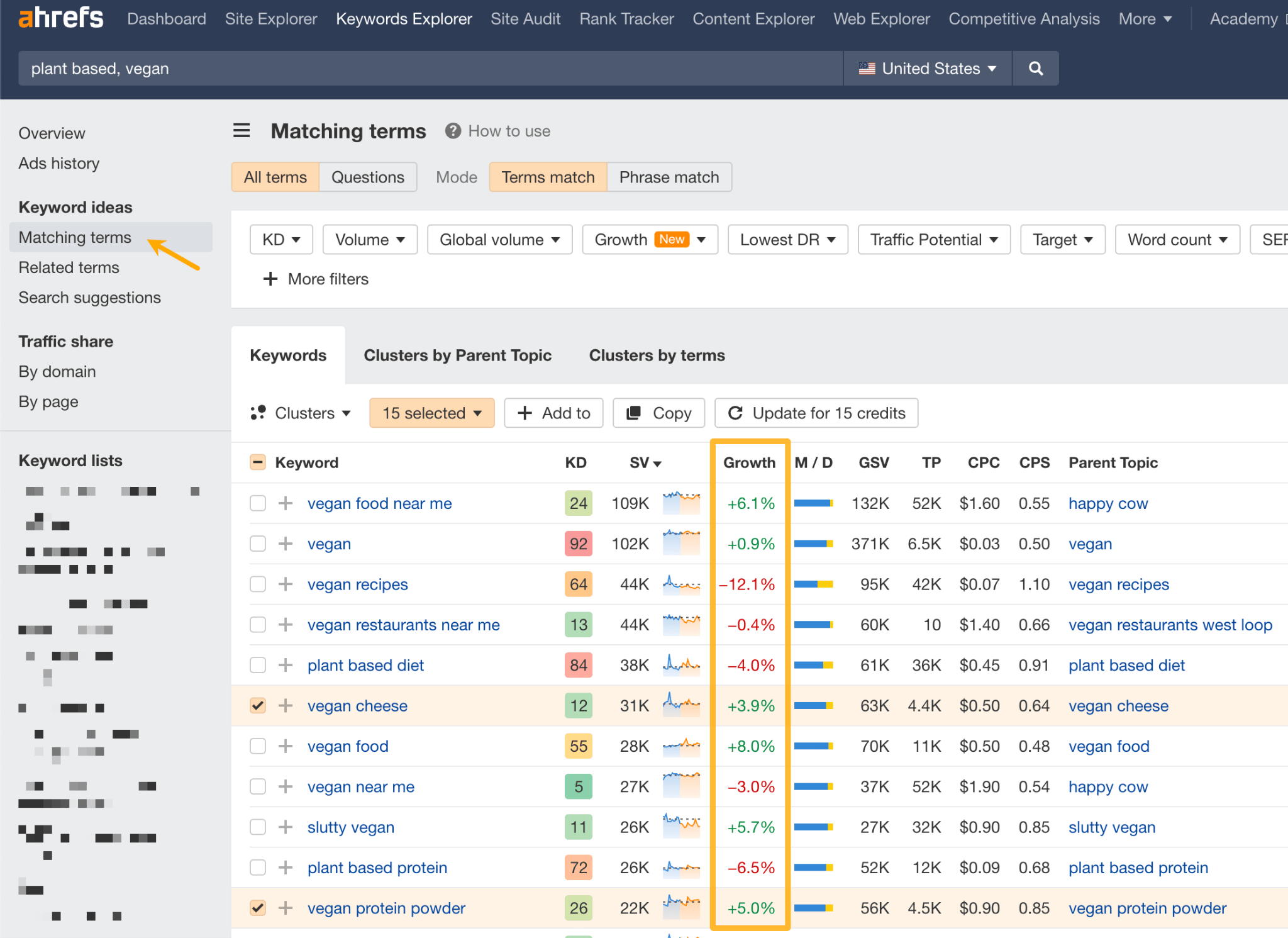Click the More filters button
Viewport: 1288px width, 938px height.
coord(315,279)
